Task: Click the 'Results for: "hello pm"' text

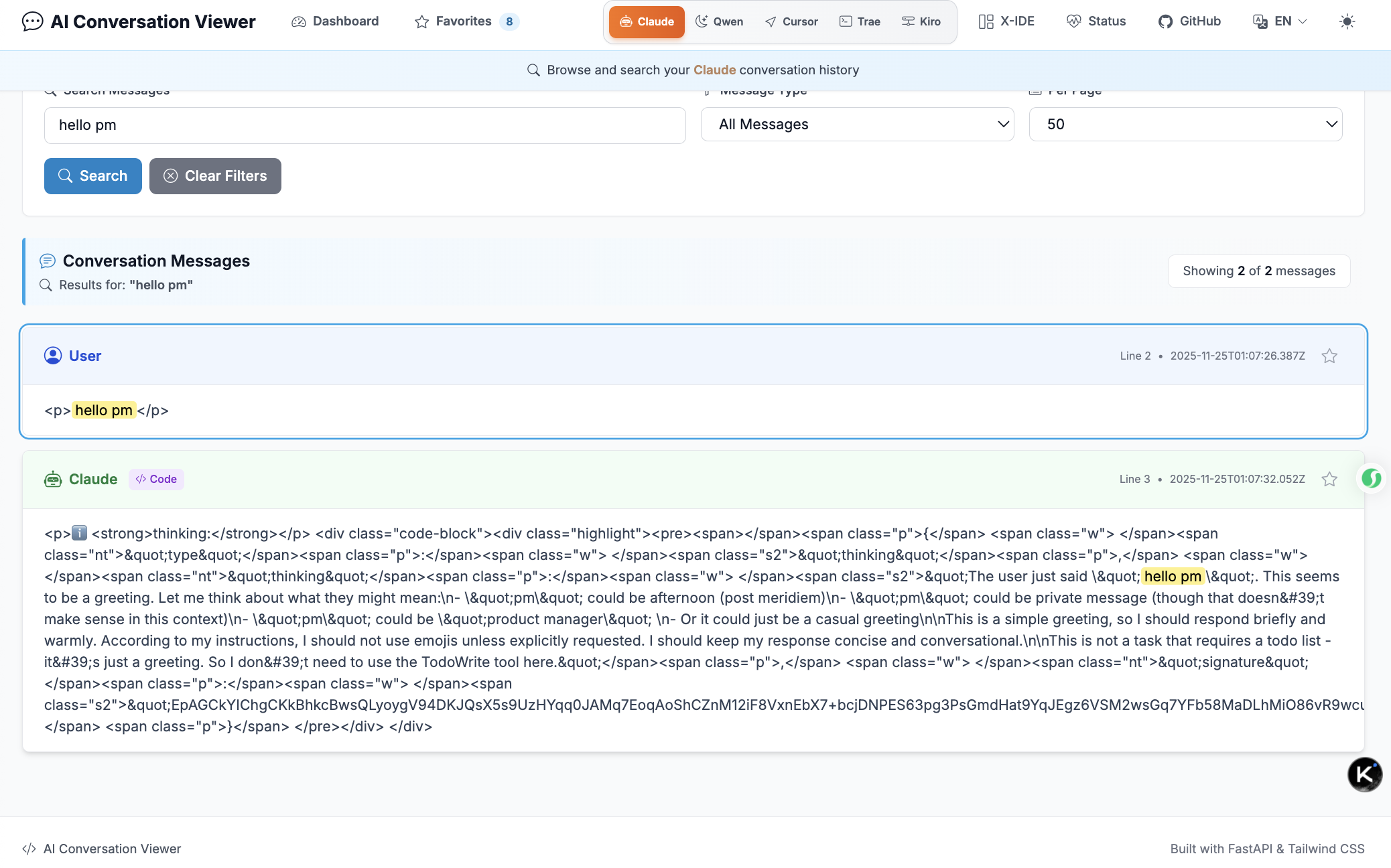Action: pos(126,285)
